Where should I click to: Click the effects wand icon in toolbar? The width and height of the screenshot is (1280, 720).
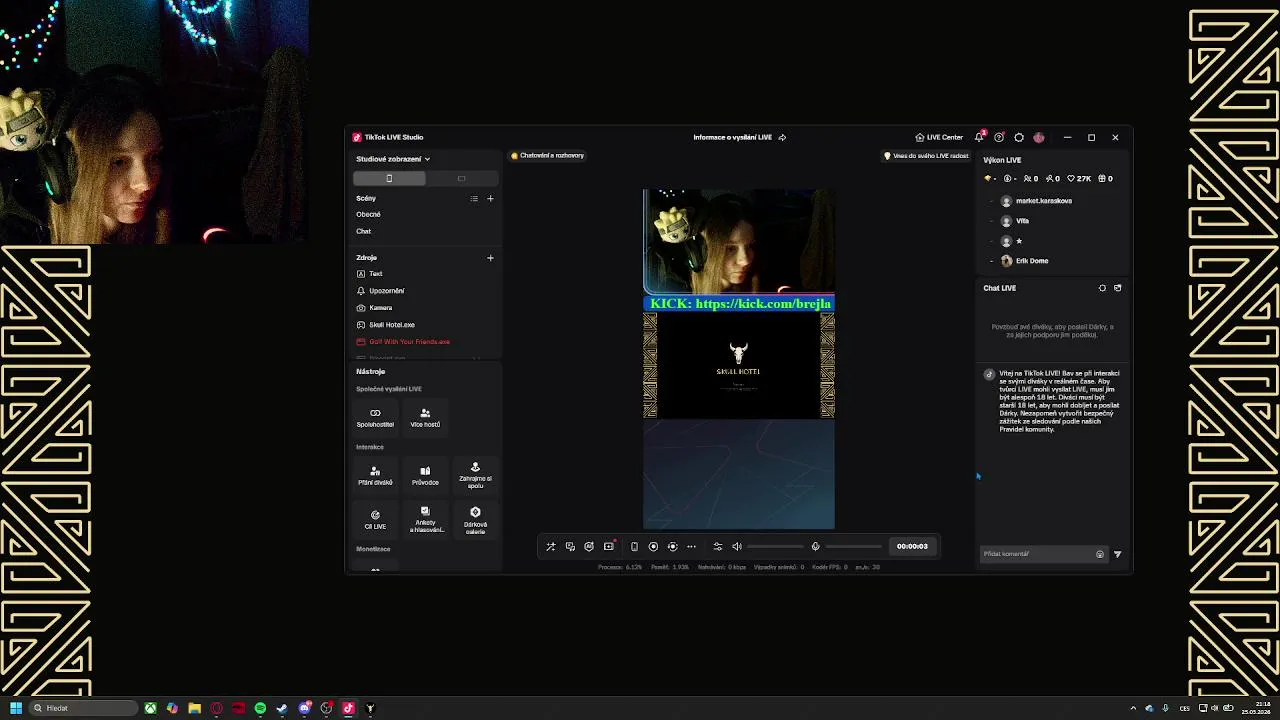tap(550, 547)
